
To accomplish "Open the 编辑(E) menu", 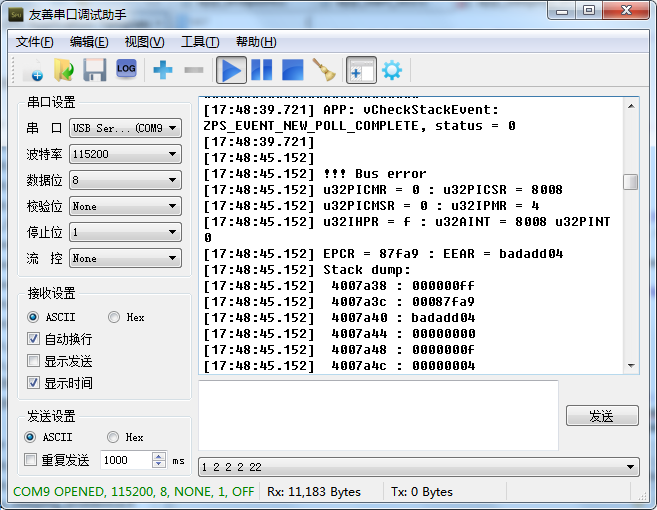I will pyautogui.click(x=89, y=42).
